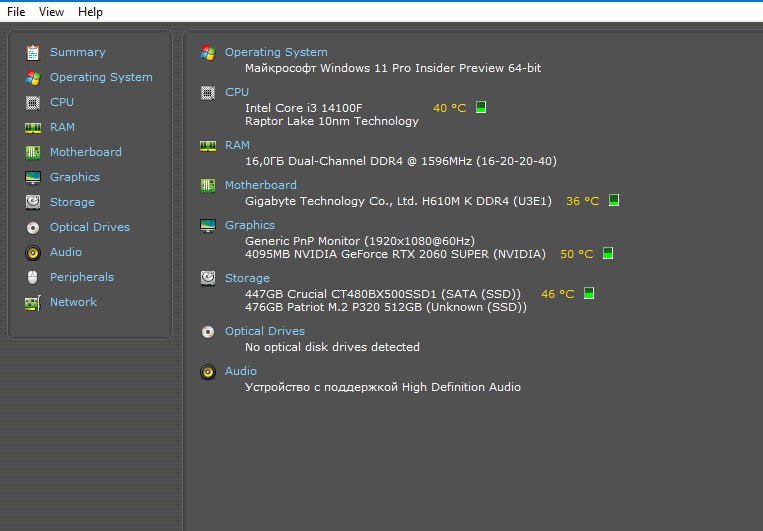763x531 pixels.
Task: Select the CPU sidebar entry
Action: point(62,102)
